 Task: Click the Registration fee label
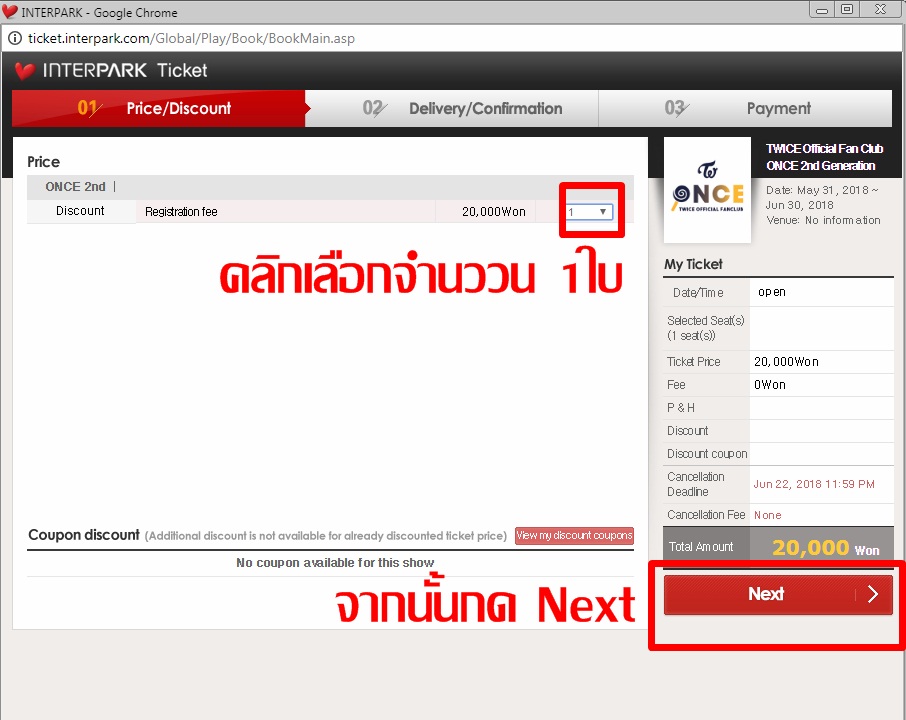tap(181, 211)
